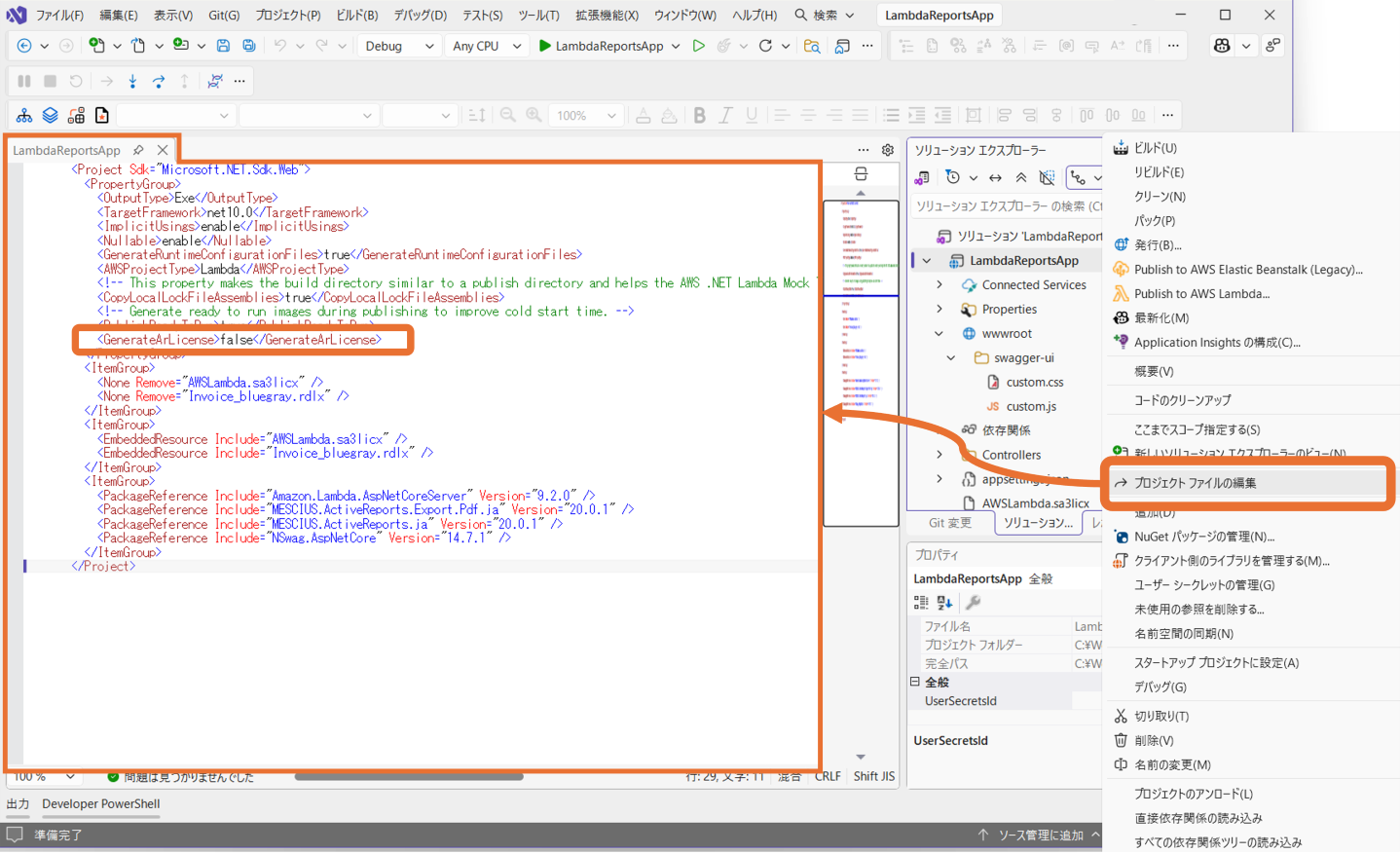Open the editor settings gear icon
This screenshot has width=1400, height=854.
[x=888, y=150]
